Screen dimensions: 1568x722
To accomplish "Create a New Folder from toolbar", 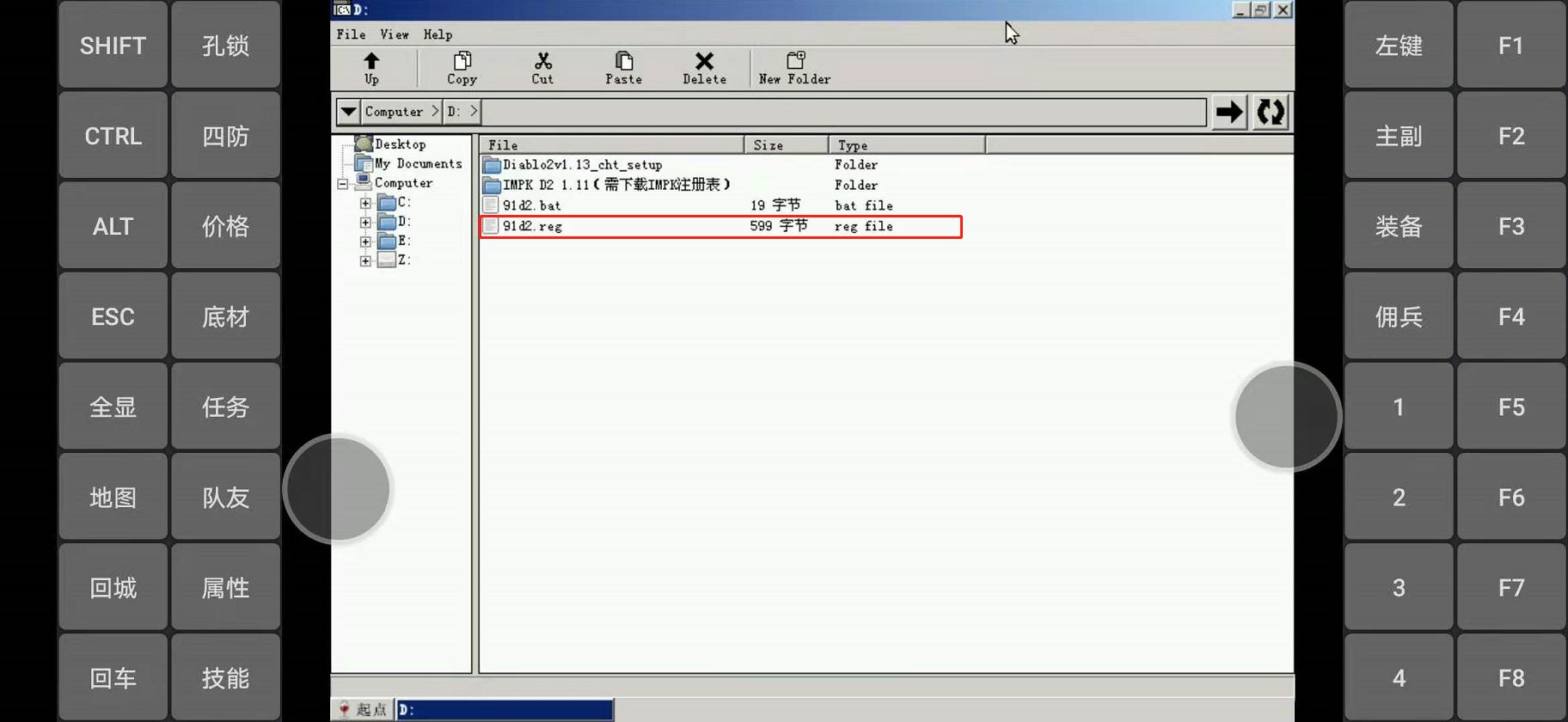I will (795, 68).
